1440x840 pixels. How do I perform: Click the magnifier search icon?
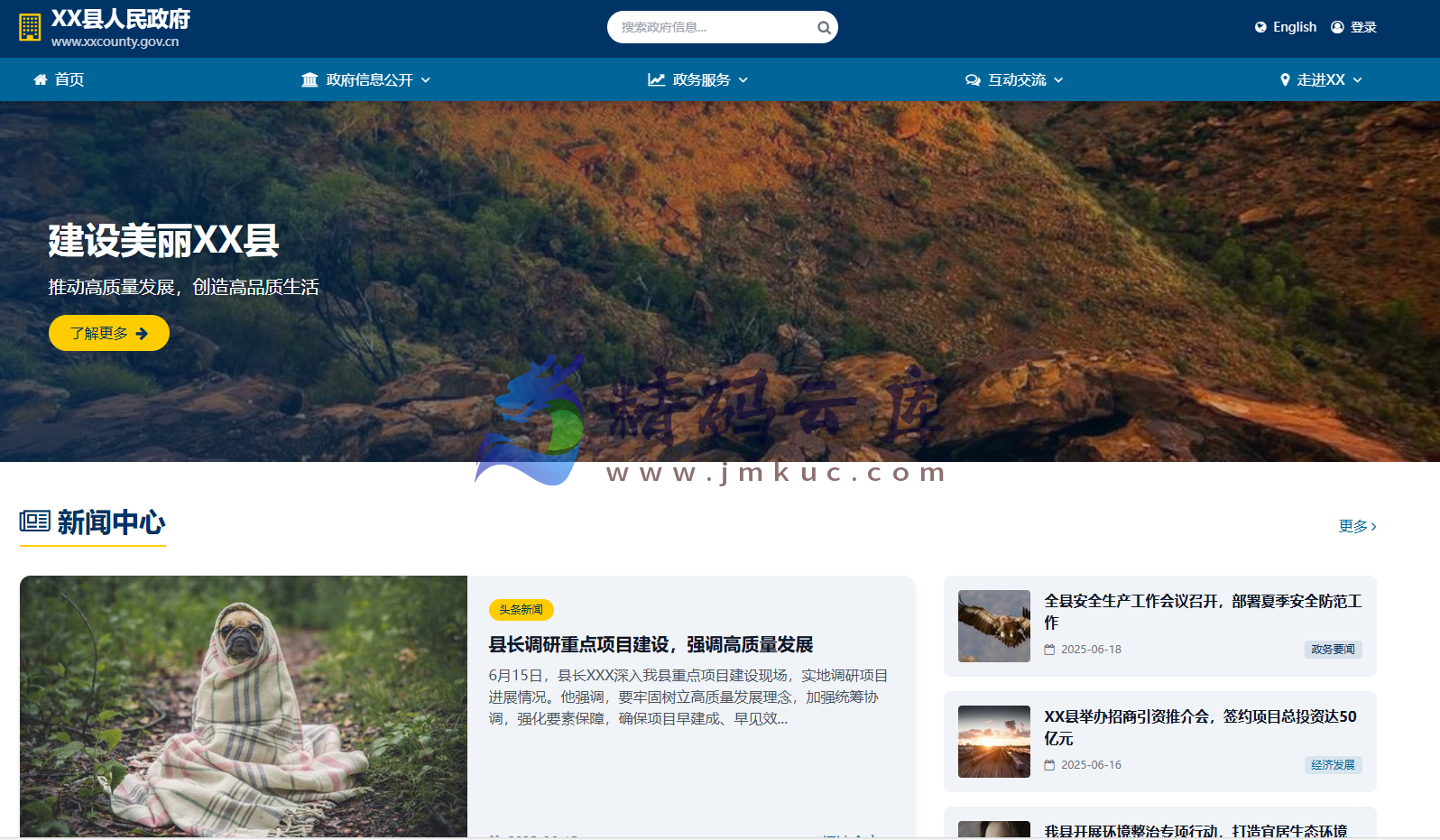pos(824,28)
